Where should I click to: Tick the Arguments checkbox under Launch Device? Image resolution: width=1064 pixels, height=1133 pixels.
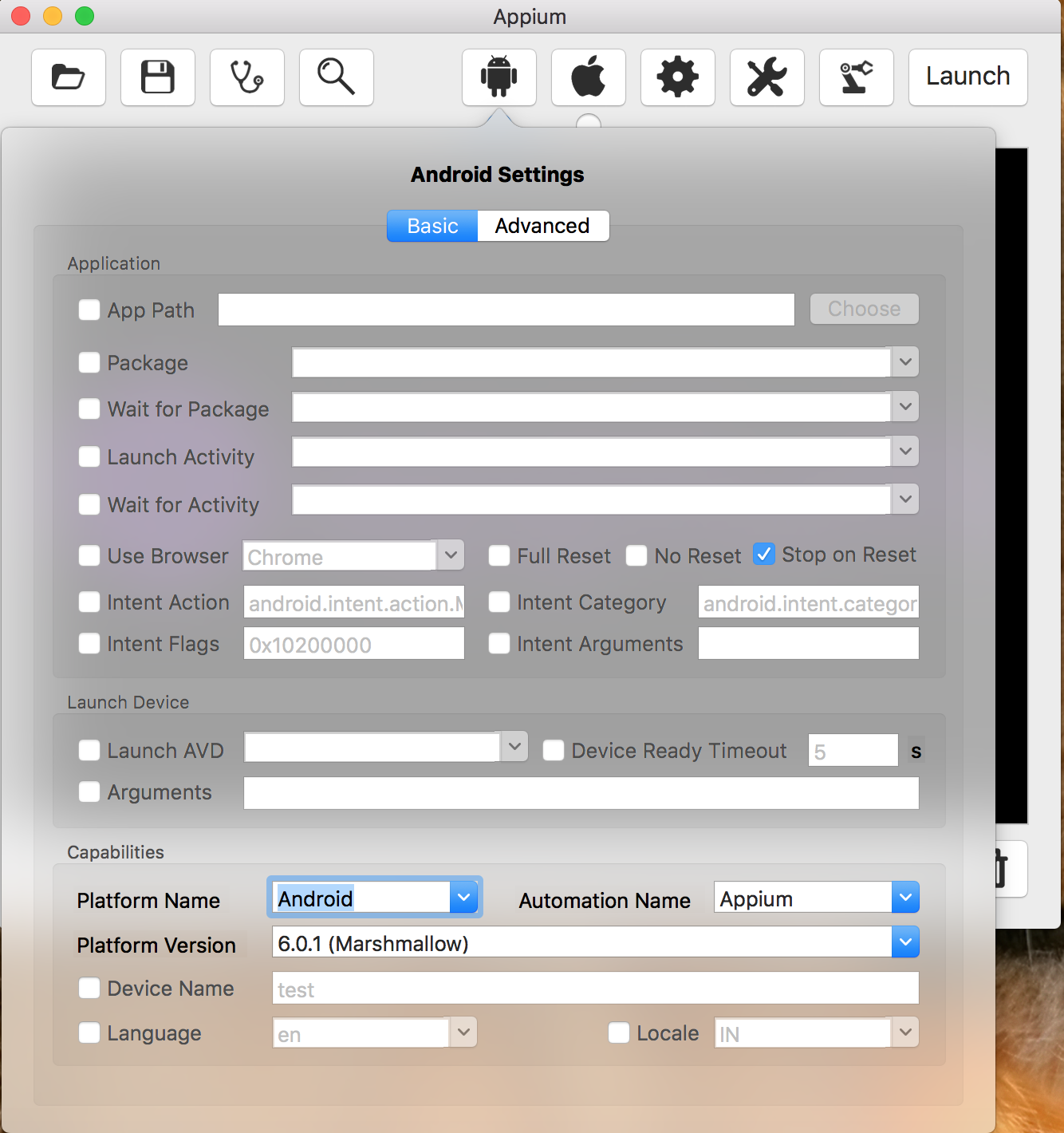coord(89,792)
